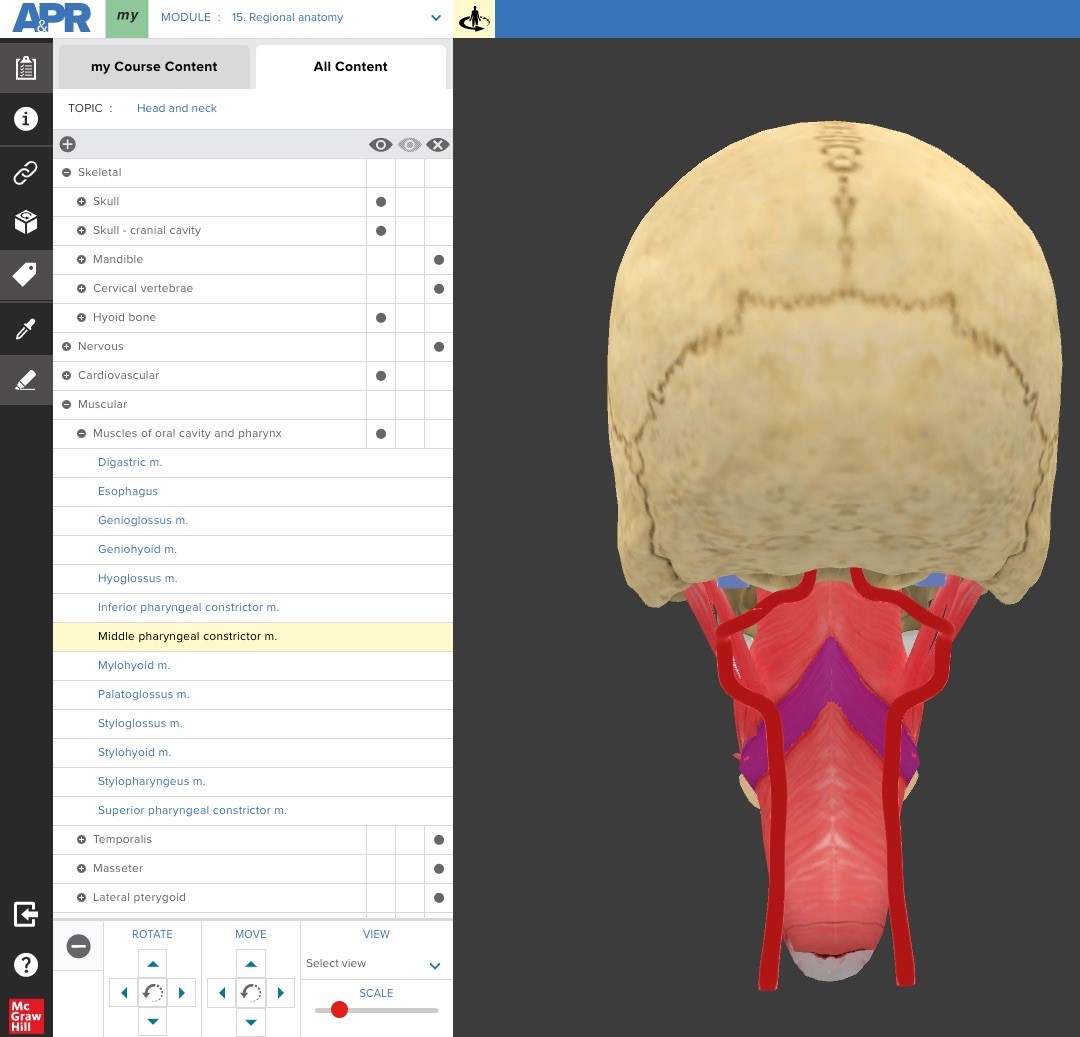Collapse the Skeletal group
The width and height of the screenshot is (1080, 1037).
(x=66, y=172)
